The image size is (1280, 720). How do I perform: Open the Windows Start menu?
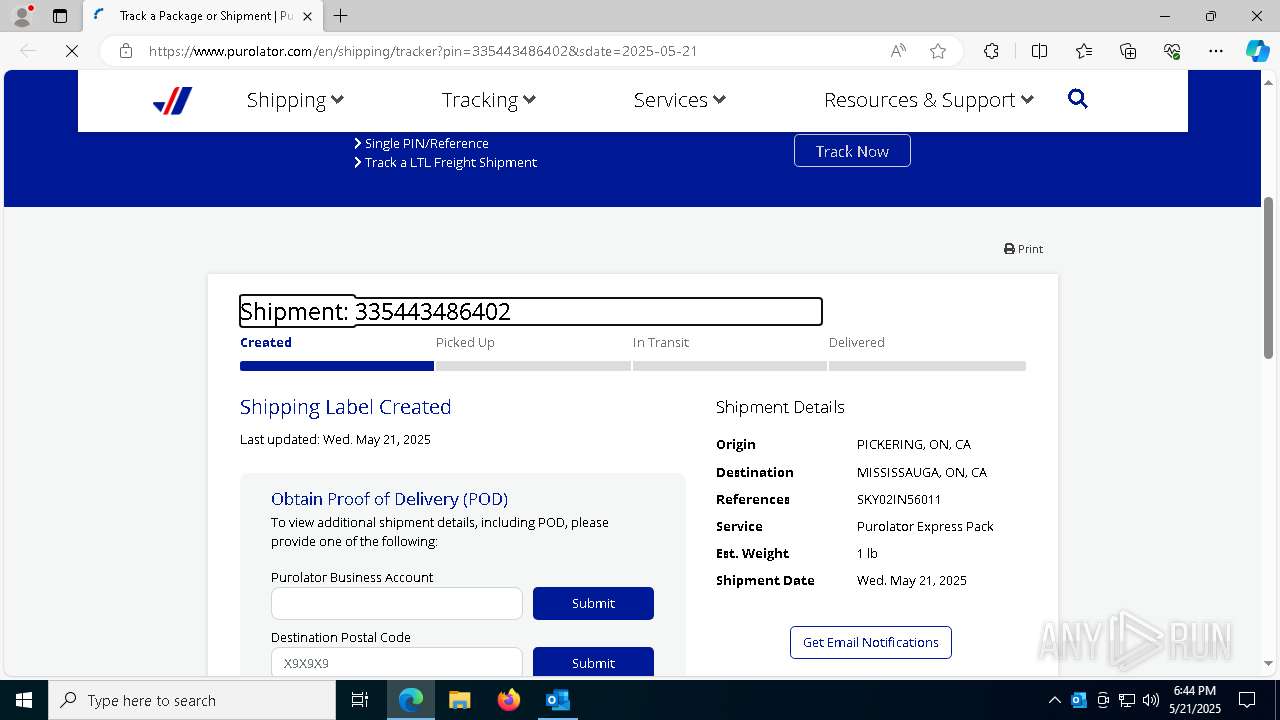point(24,700)
